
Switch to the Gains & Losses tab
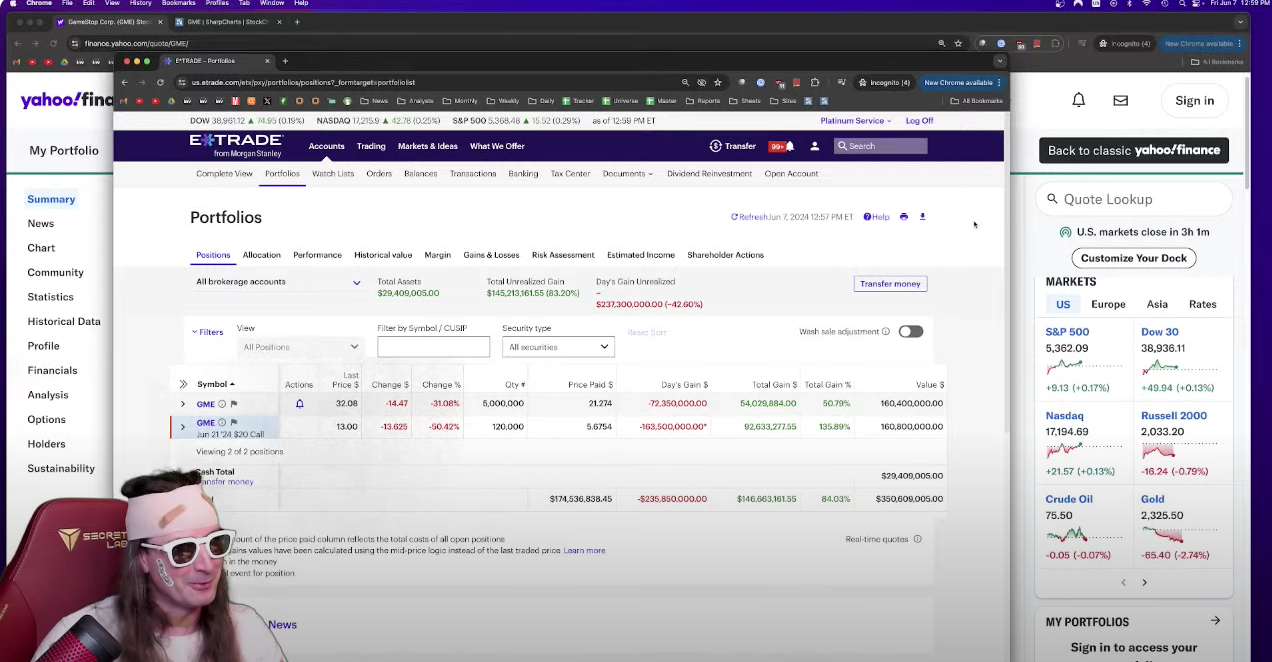tap(491, 255)
